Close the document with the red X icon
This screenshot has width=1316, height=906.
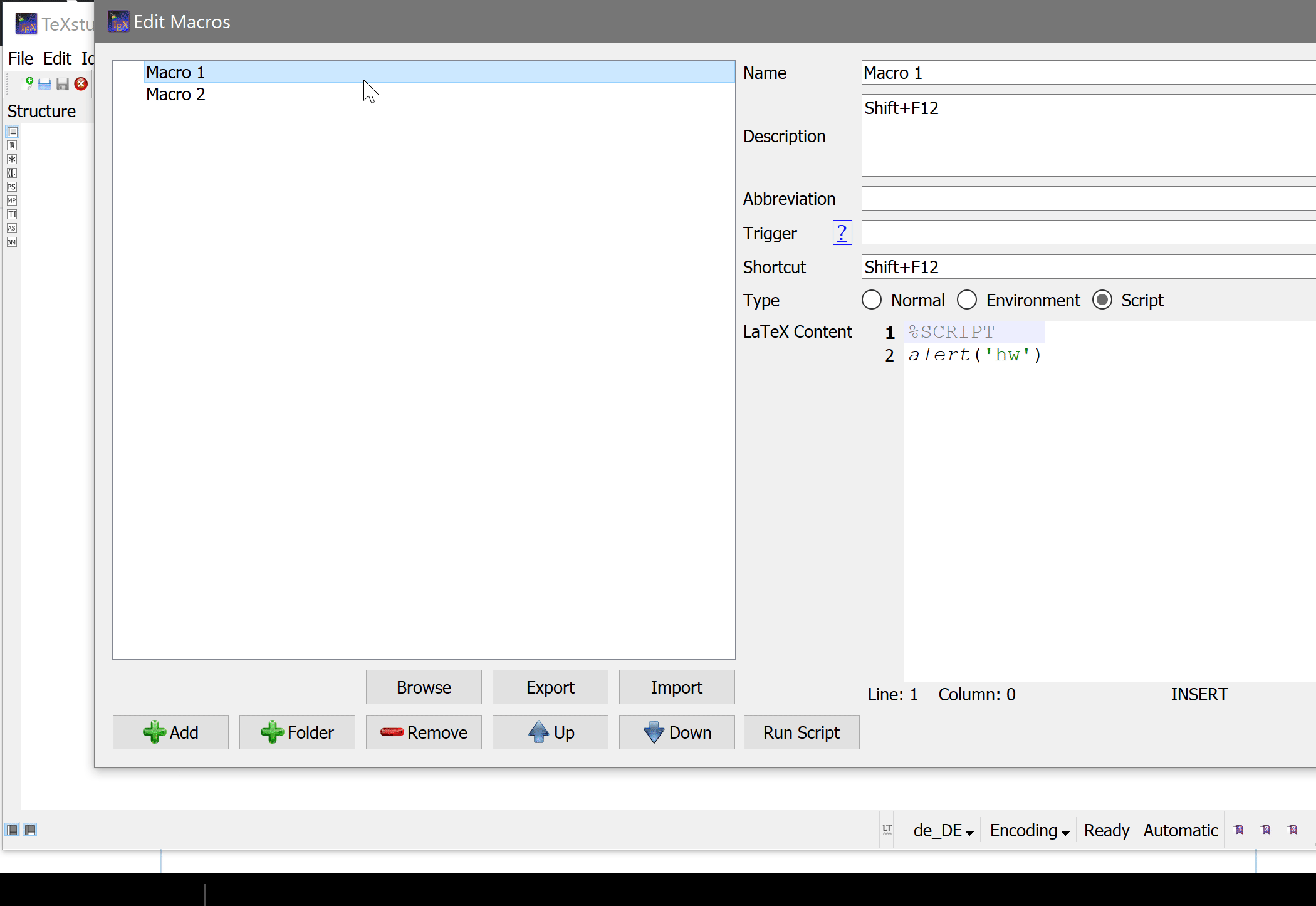pyautogui.click(x=80, y=83)
